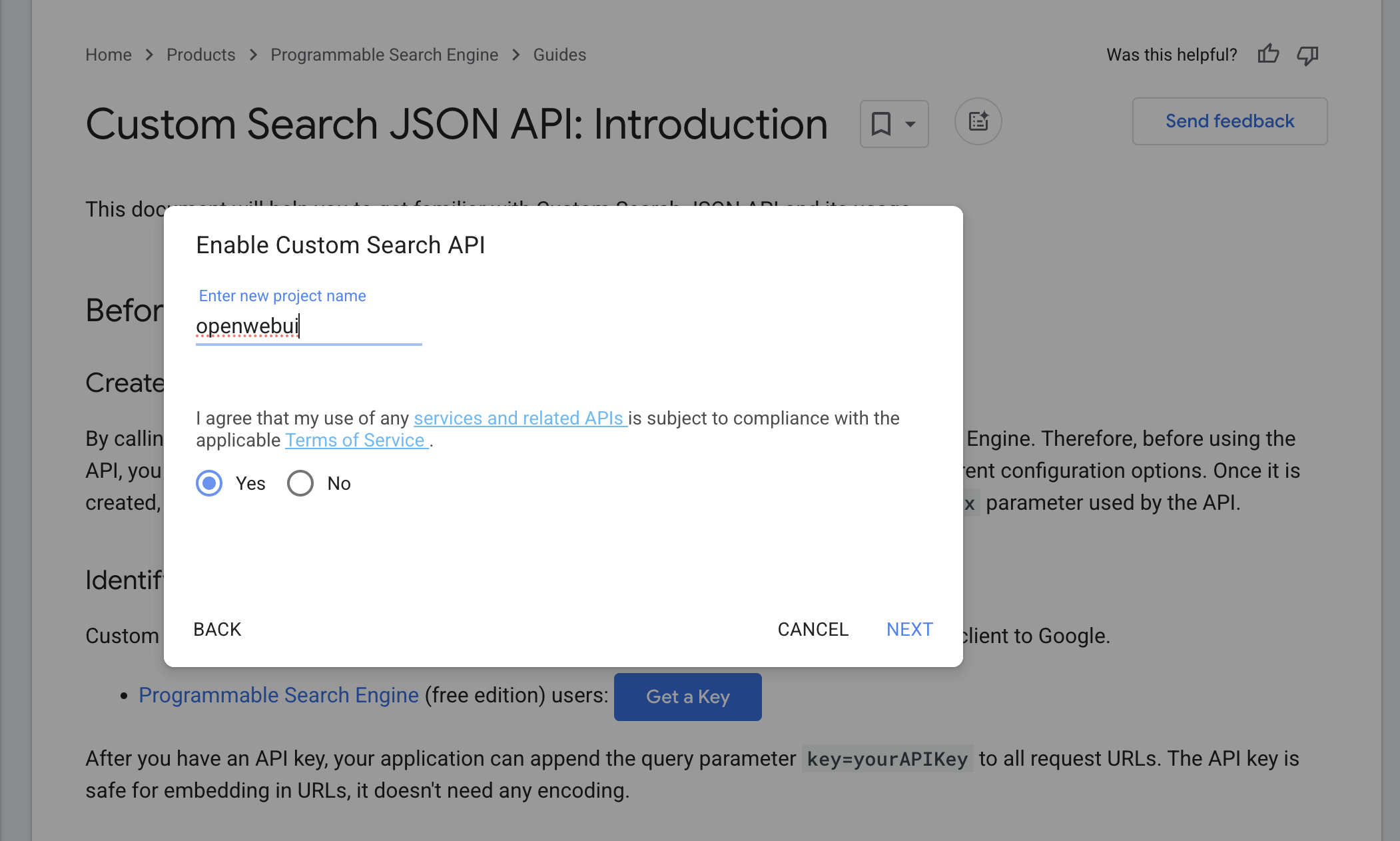The height and width of the screenshot is (841, 1400).
Task: Click the 'Enable Custom Search API' dialog heading
Action: 340,245
